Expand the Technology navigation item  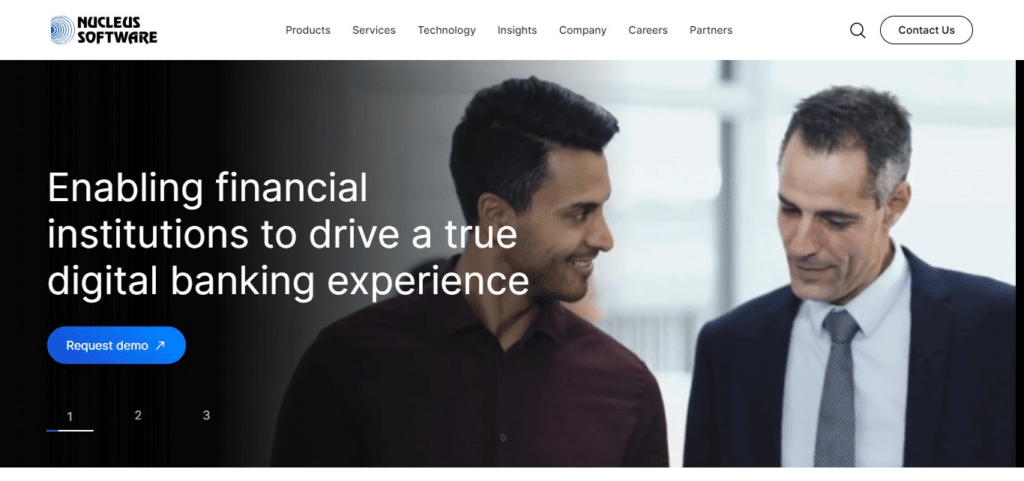[x=447, y=30]
